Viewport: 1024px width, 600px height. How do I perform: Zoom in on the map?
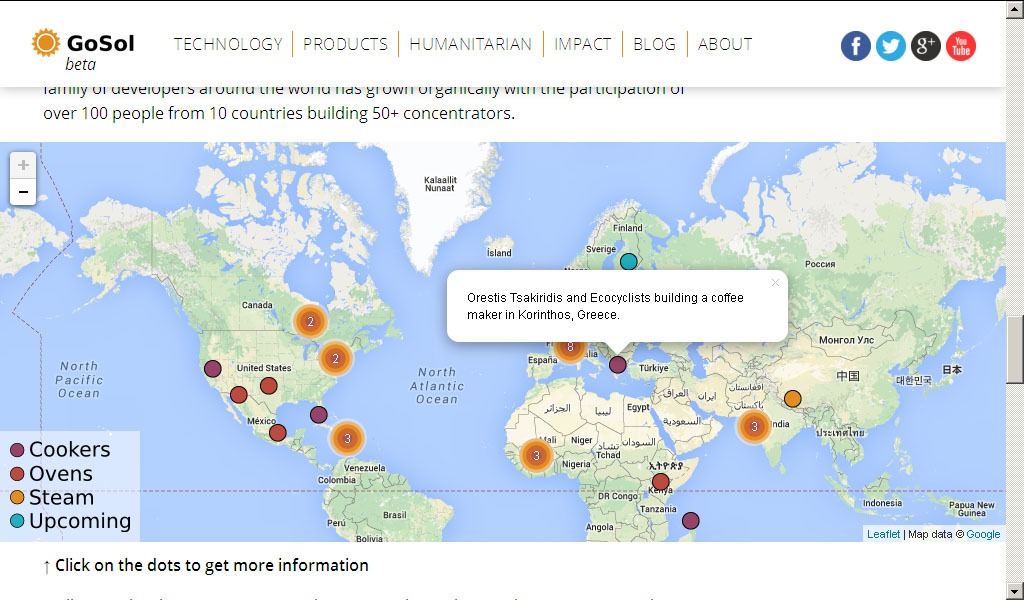pos(23,165)
